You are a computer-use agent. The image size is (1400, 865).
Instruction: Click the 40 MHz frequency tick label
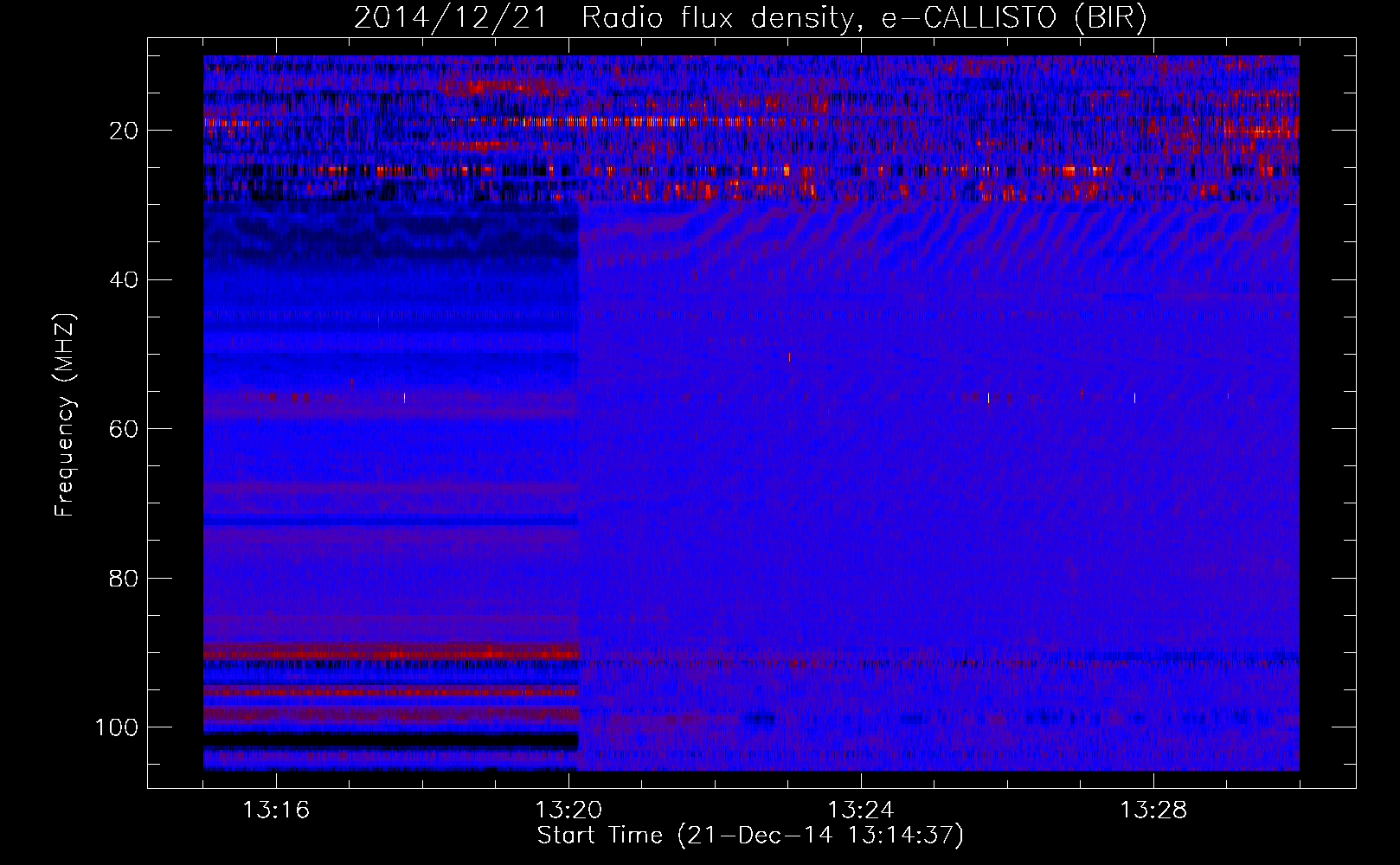tap(125, 280)
